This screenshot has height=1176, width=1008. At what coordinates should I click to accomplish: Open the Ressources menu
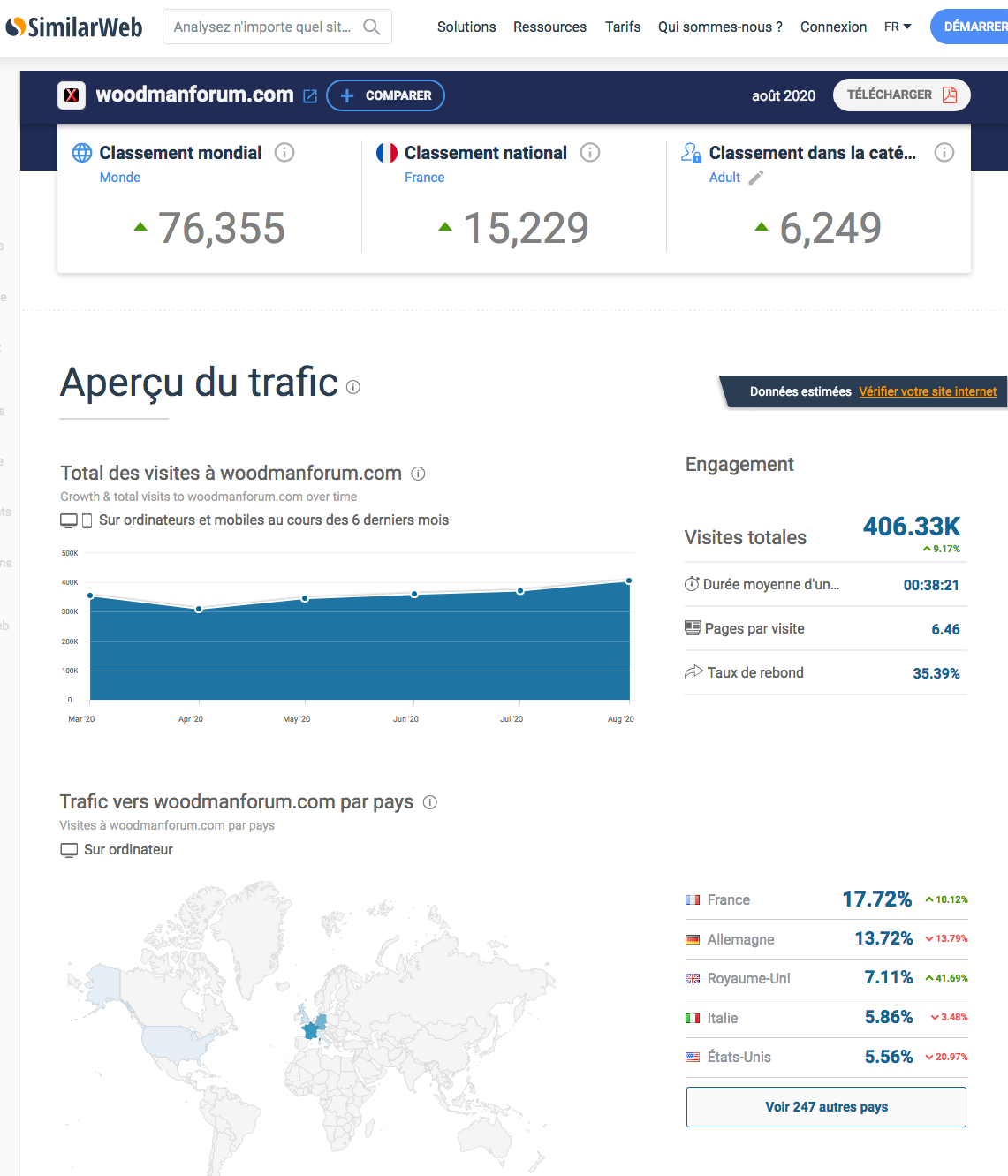[x=549, y=27]
